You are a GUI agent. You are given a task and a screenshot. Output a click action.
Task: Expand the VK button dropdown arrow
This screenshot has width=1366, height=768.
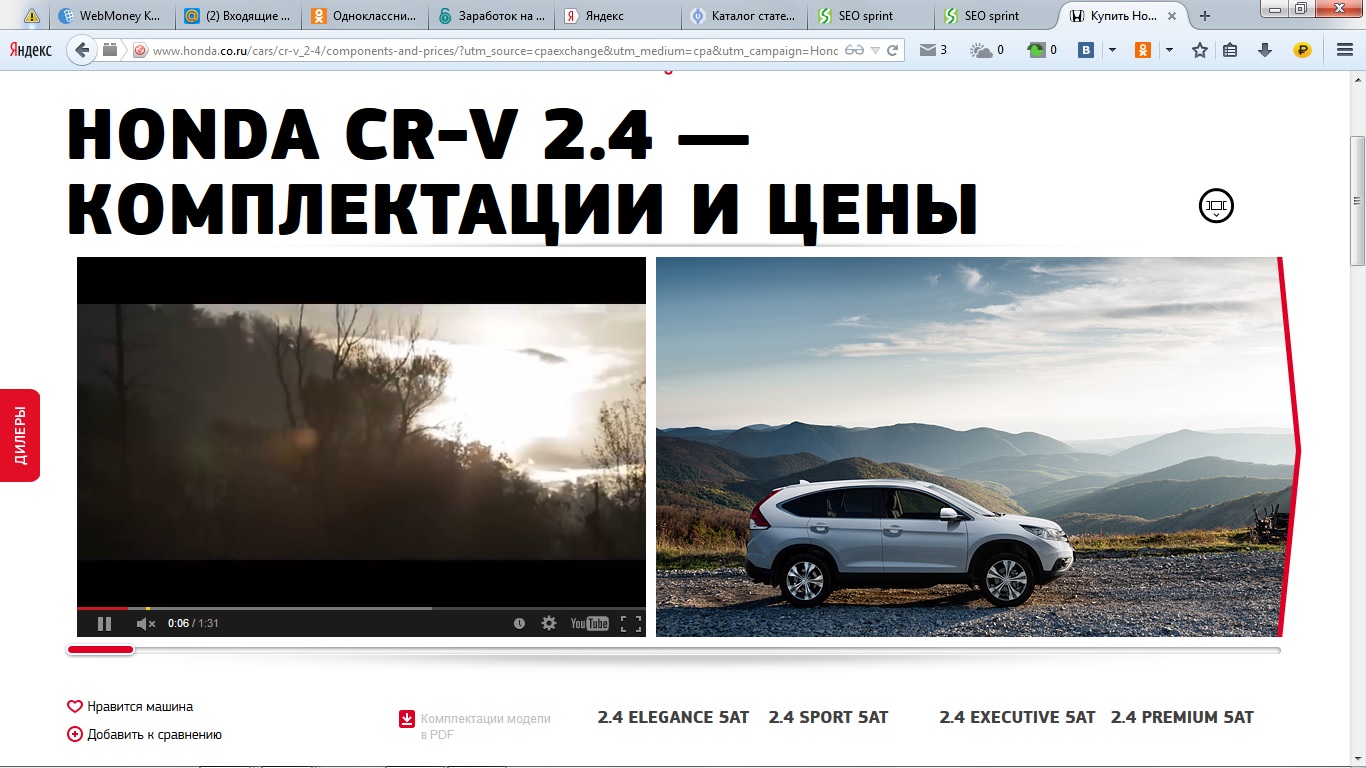coord(1112,50)
